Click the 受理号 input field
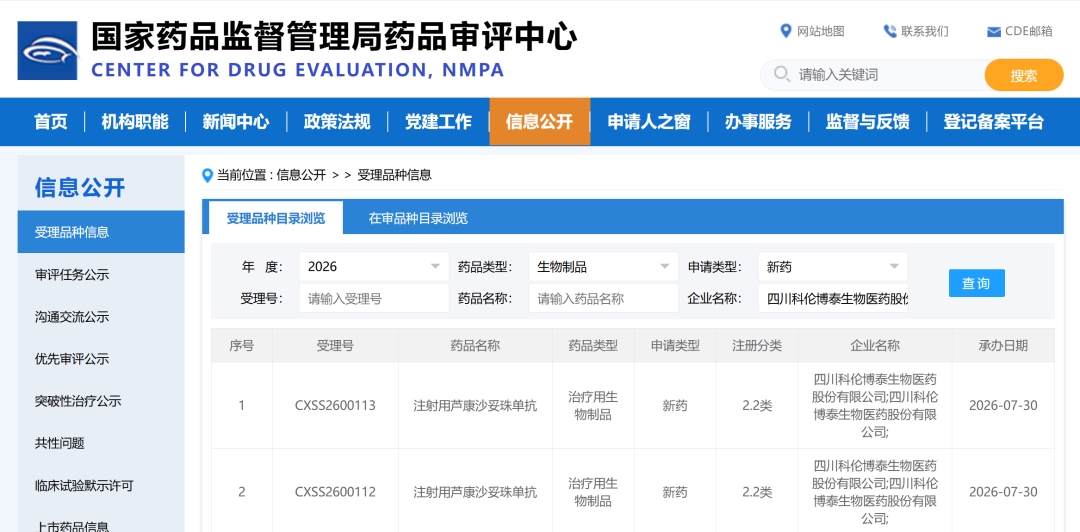The image size is (1080, 532). click(x=374, y=298)
